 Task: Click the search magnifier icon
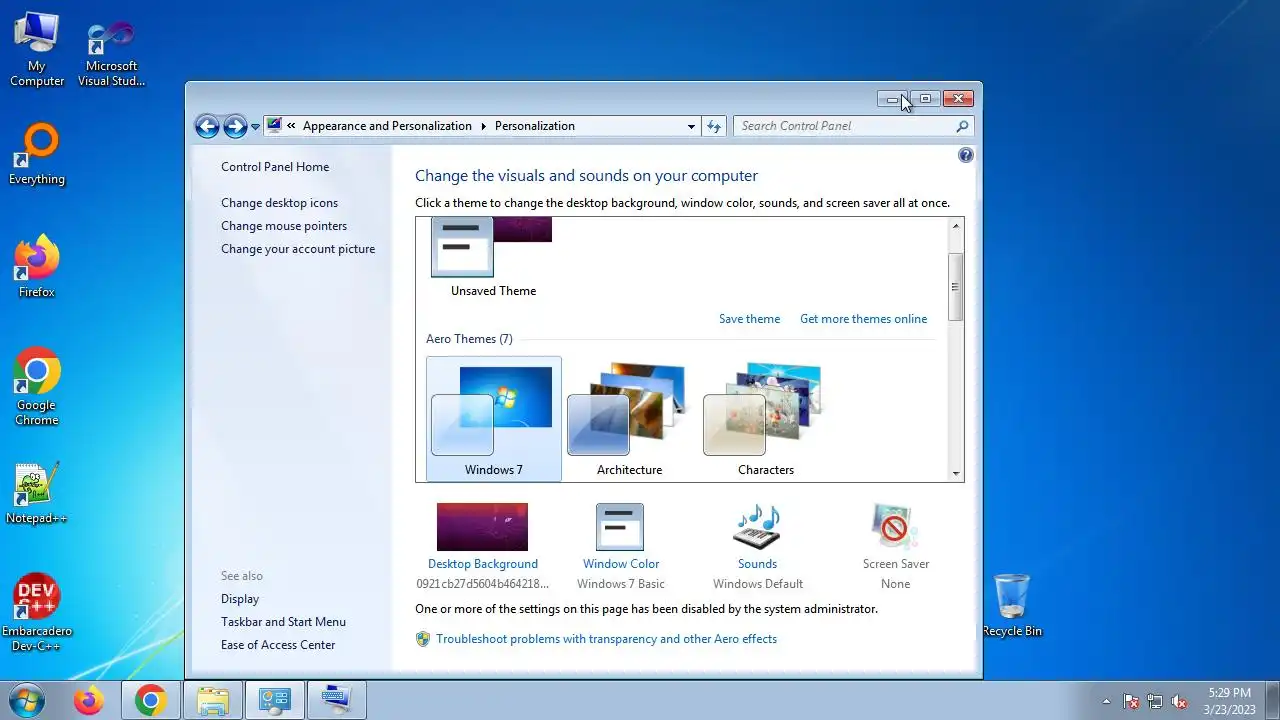coord(962,126)
